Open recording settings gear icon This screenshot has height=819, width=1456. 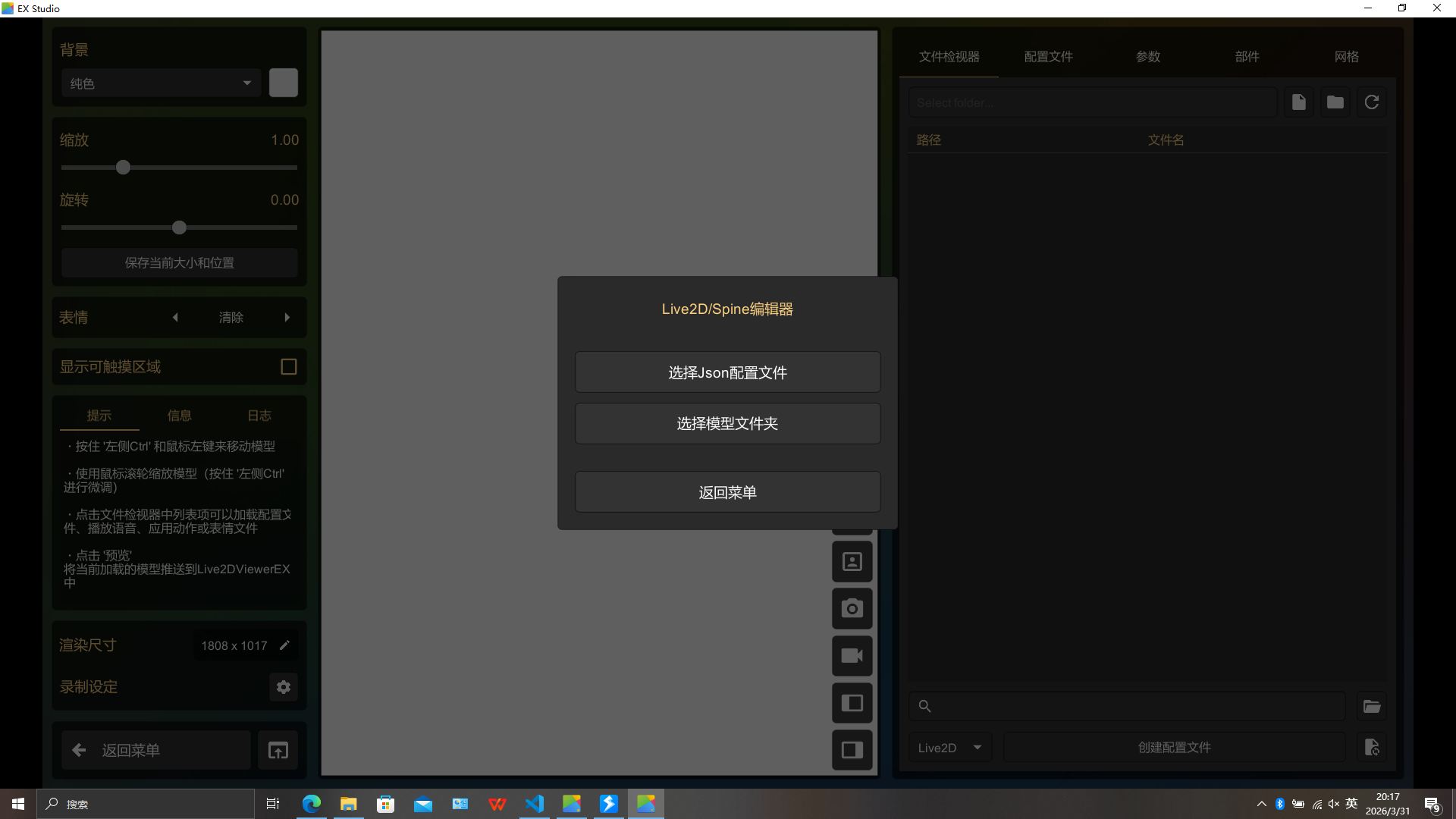click(x=284, y=687)
